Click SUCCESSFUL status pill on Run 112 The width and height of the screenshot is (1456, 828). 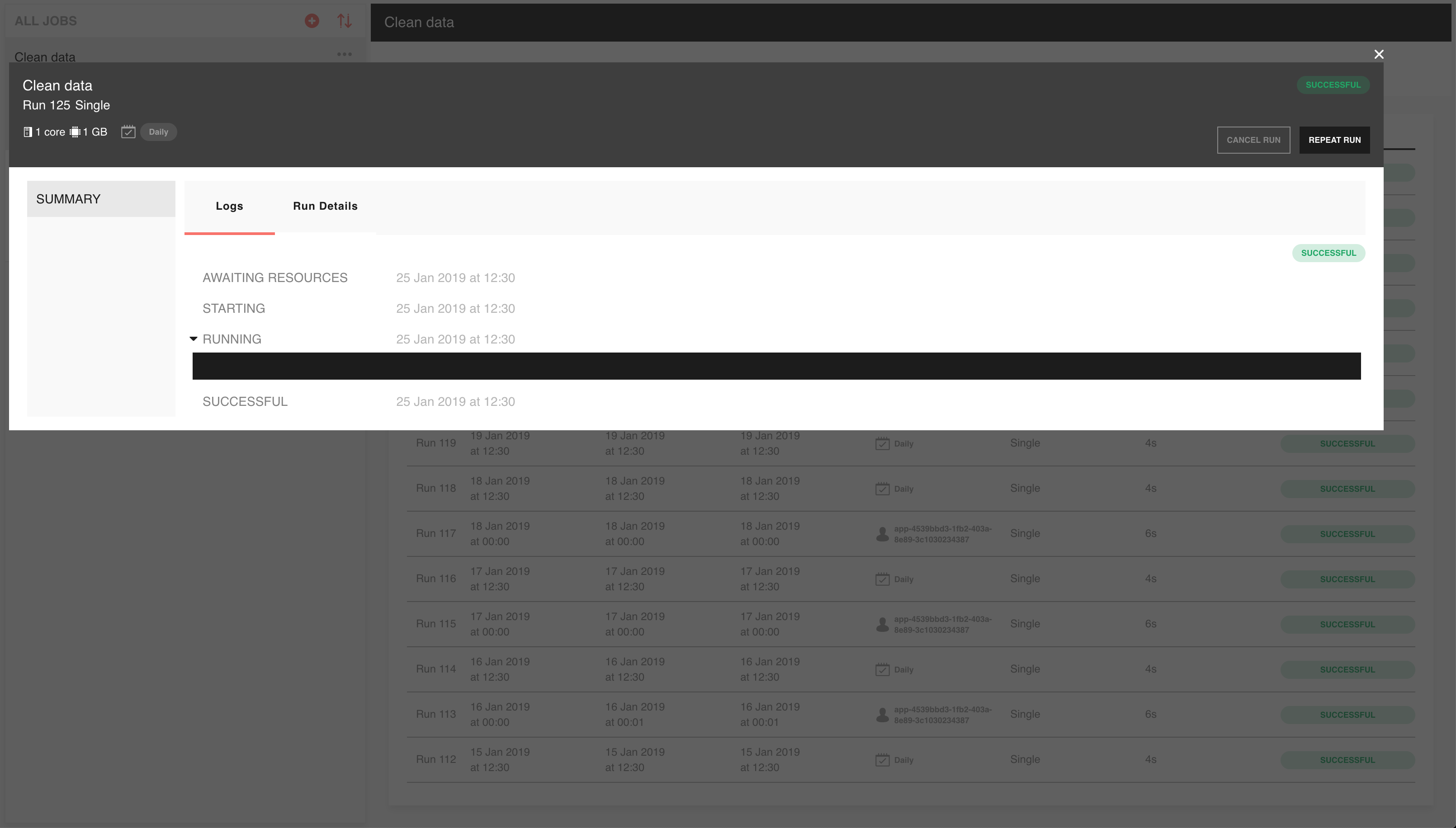click(x=1347, y=760)
